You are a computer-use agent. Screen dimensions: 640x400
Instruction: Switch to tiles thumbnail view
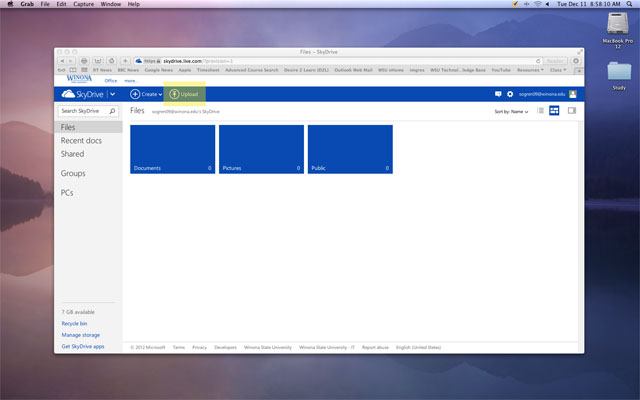coord(553,111)
